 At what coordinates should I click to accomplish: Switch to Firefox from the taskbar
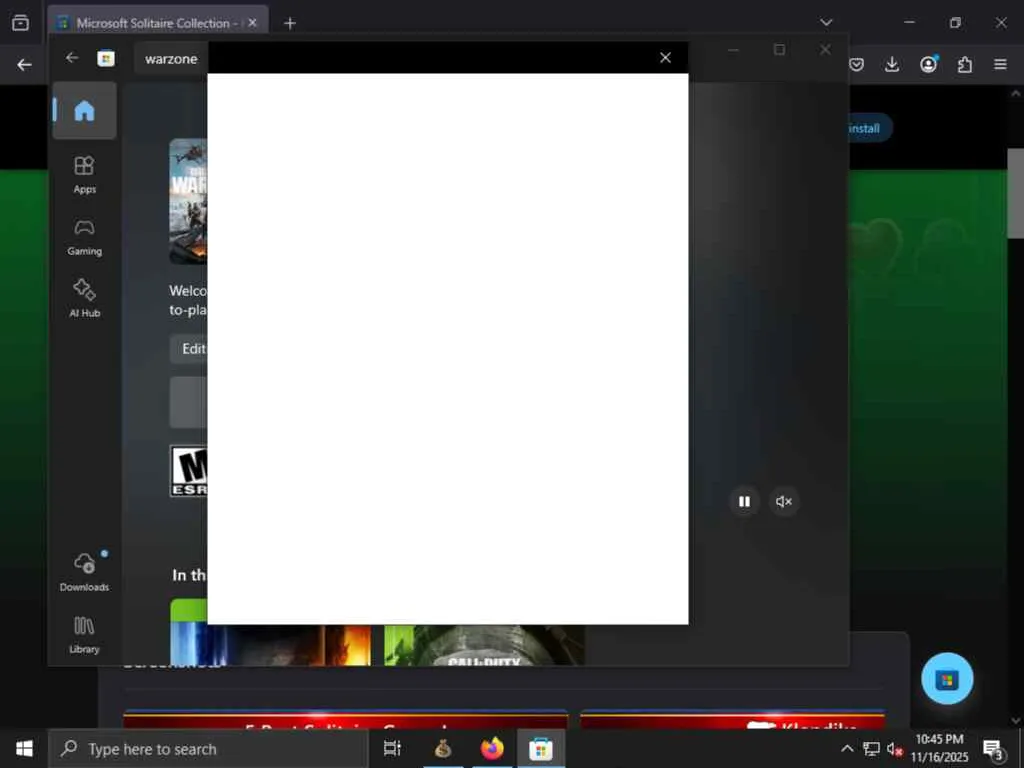tap(492, 748)
